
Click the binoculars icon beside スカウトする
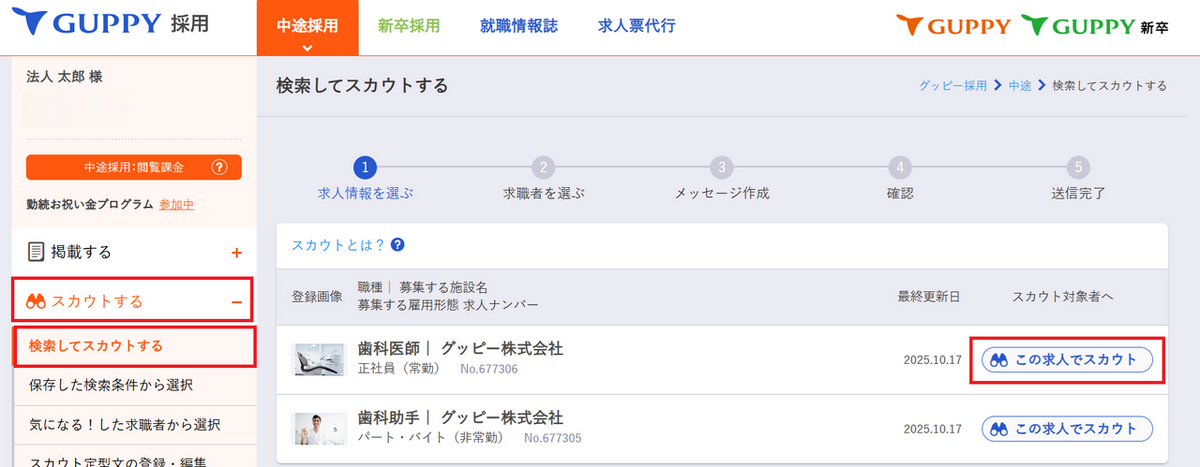pyautogui.click(x=38, y=301)
